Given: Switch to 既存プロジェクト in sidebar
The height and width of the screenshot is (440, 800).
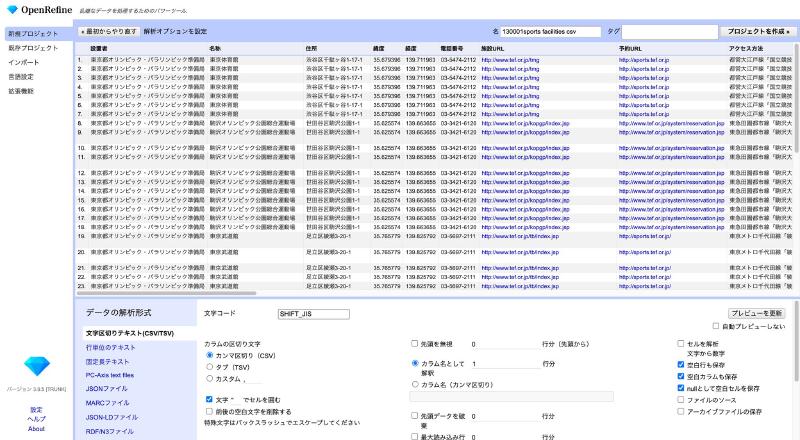Looking at the screenshot, I should point(33,48).
